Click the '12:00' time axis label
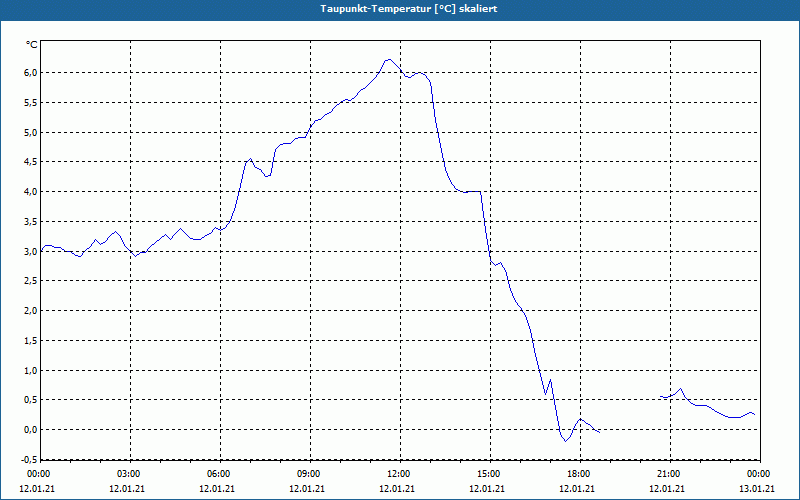Image resolution: width=800 pixels, height=500 pixels. [398, 474]
